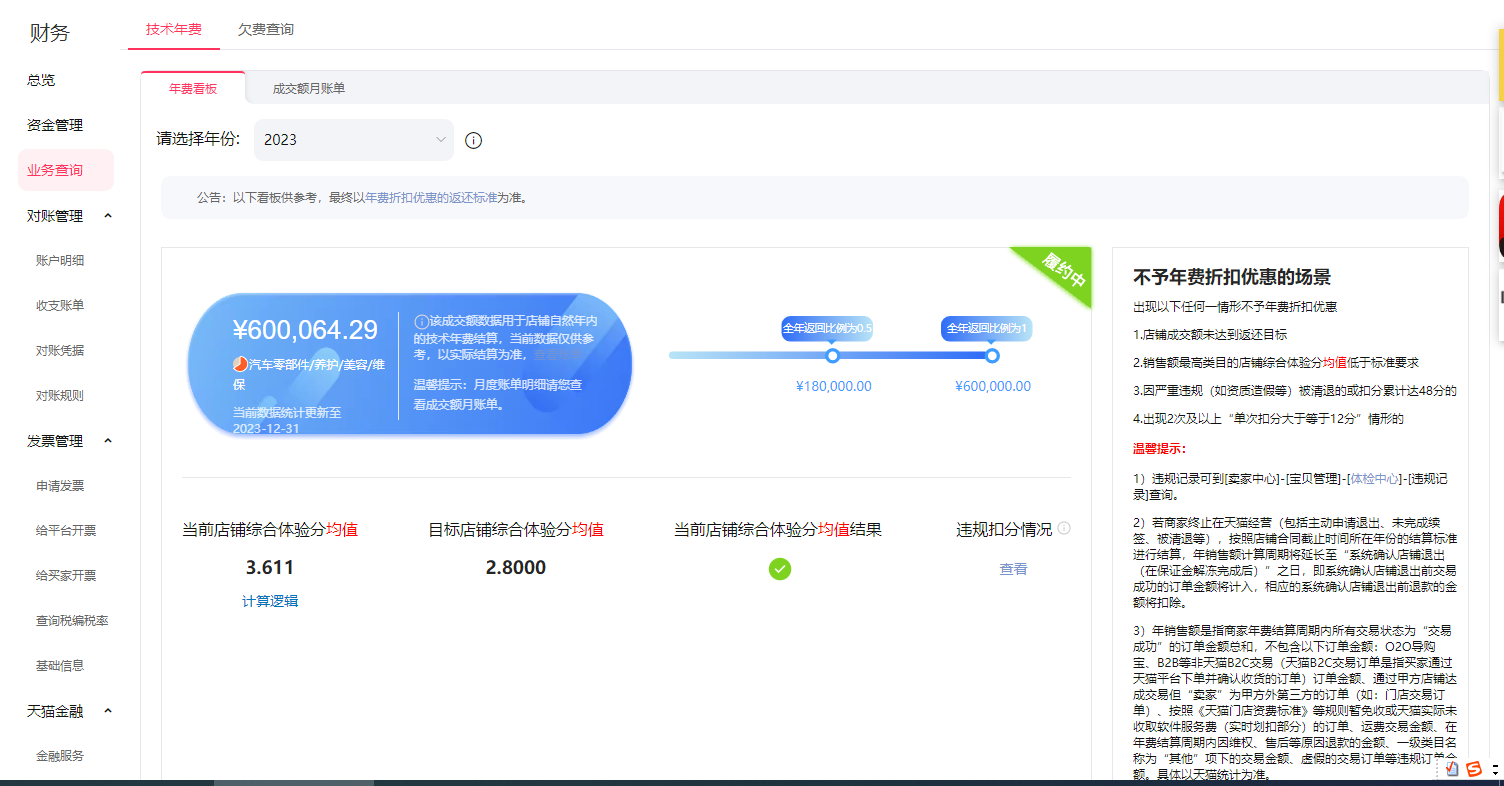Collapse the 发票管理 sidebar section
This screenshot has width=1504, height=786.
coord(109,441)
